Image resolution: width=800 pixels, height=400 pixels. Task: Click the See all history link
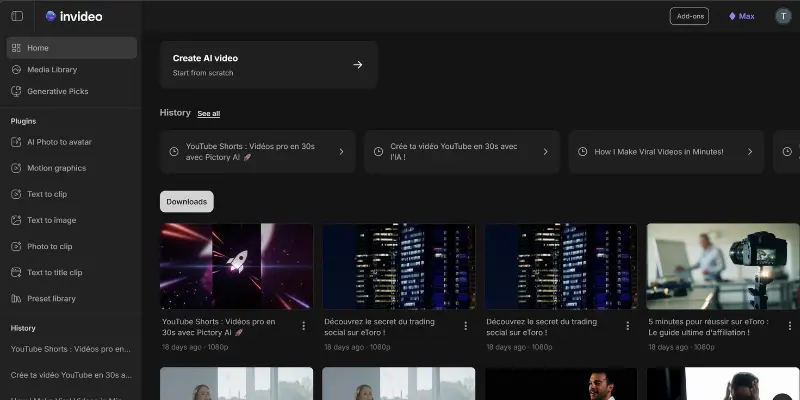[209, 113]
